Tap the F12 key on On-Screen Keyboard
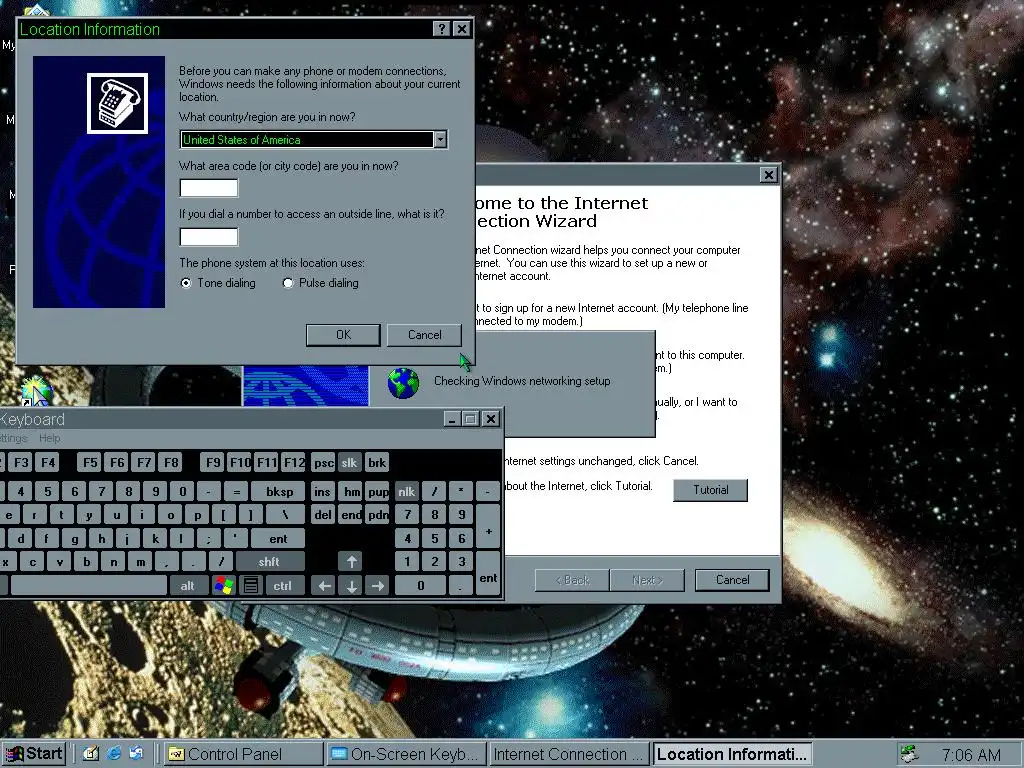This screenshot has width=1024, height=768. (294, 462)
